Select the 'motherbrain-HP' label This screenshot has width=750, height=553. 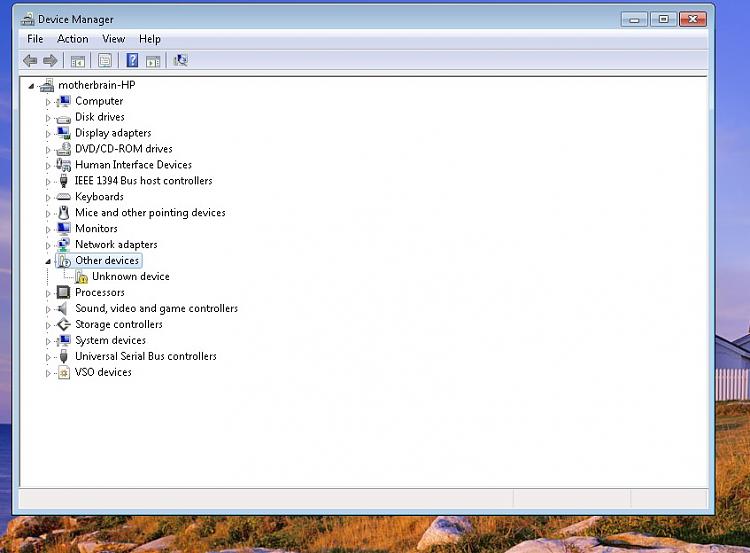click(97, 85)
